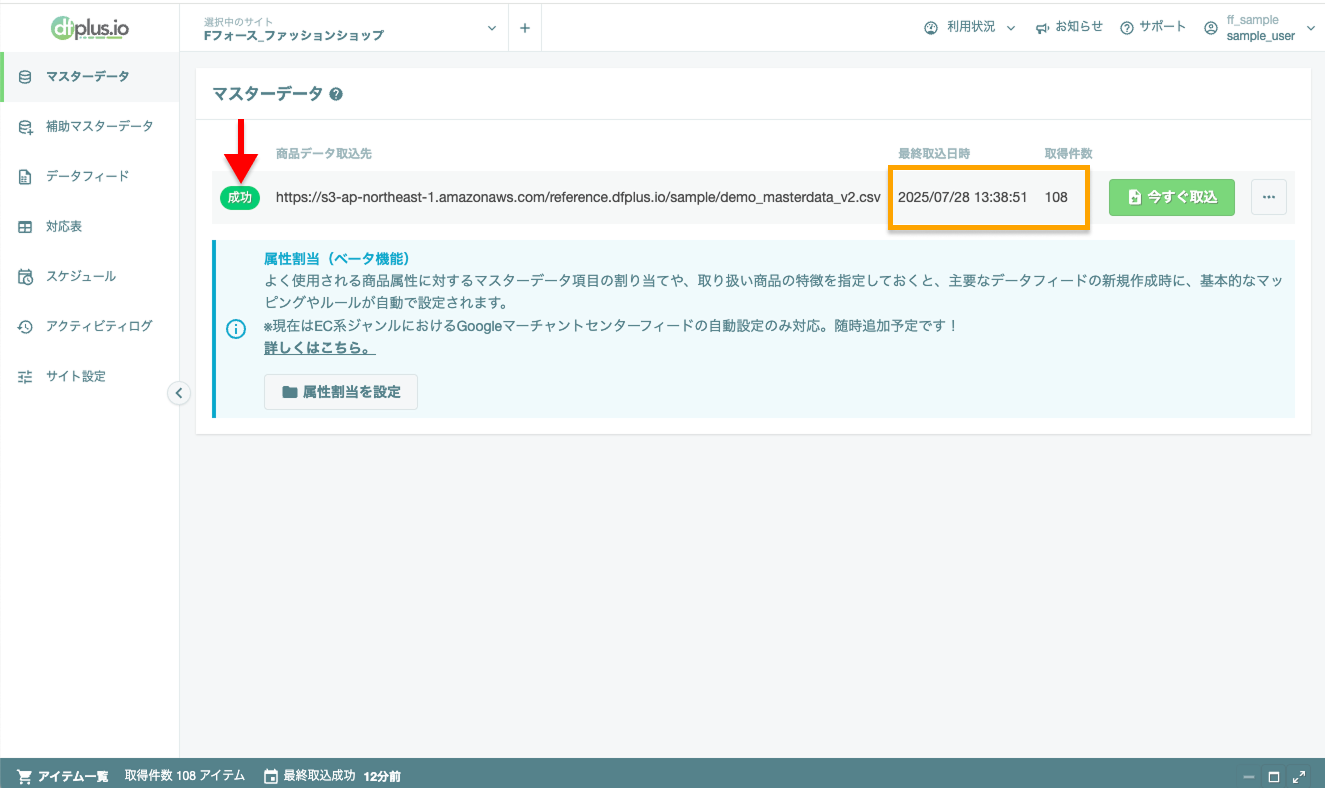Expand the bottom panel to fullscreen
Image resolution: width=1325 pixels, height=788 pixels.
(1299, 777)
